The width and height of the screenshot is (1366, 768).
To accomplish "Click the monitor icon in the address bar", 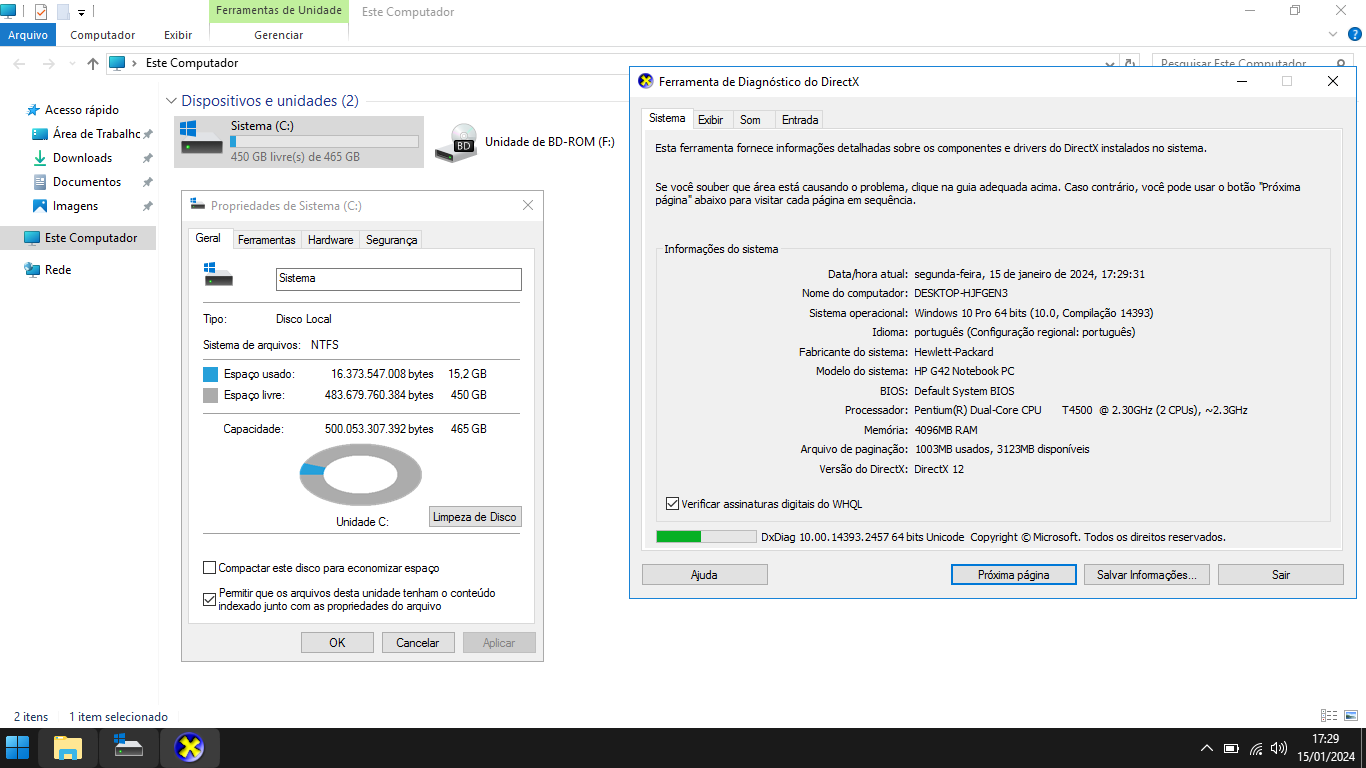I will [116, 63].
